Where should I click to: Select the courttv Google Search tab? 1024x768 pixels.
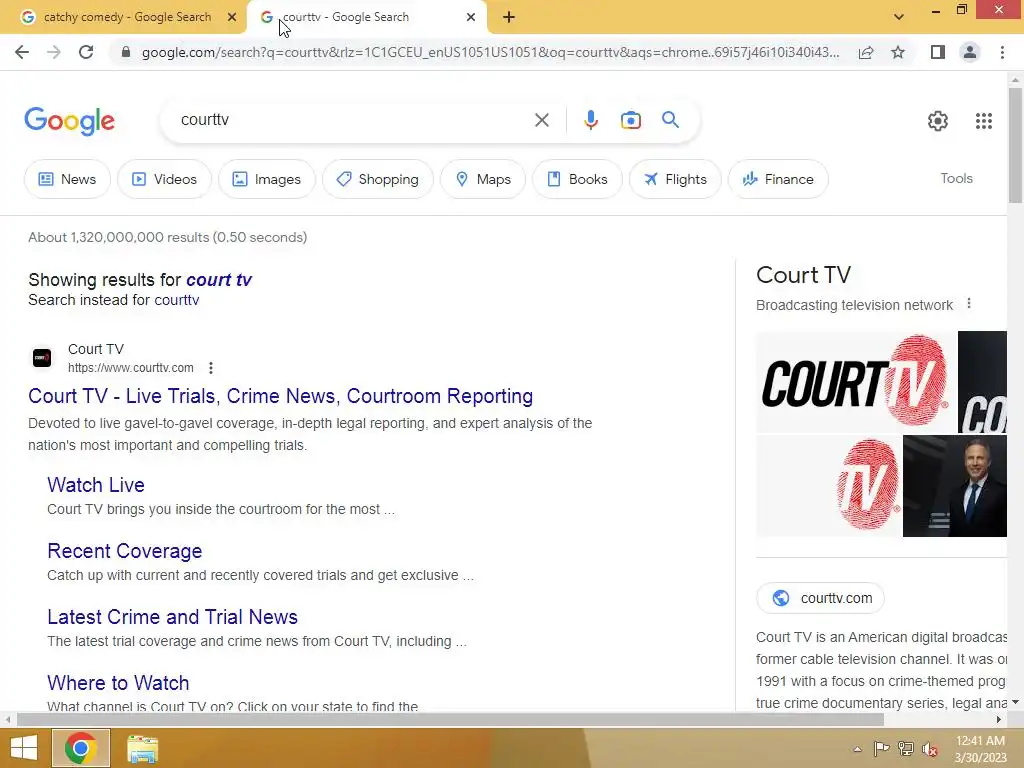366,17
